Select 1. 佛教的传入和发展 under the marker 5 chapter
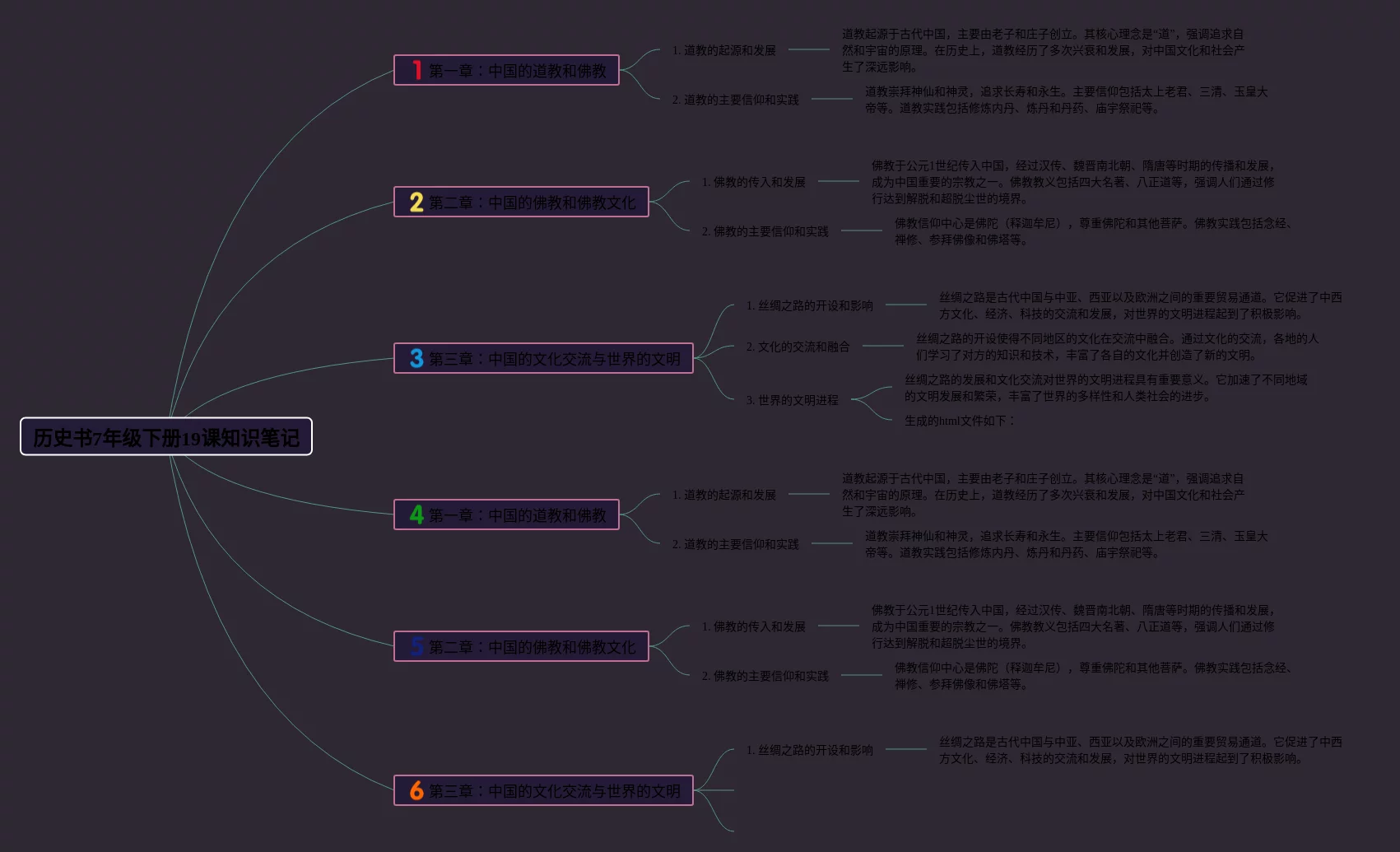Screen dimensions: 1400x852 click(x=754, y=626)
